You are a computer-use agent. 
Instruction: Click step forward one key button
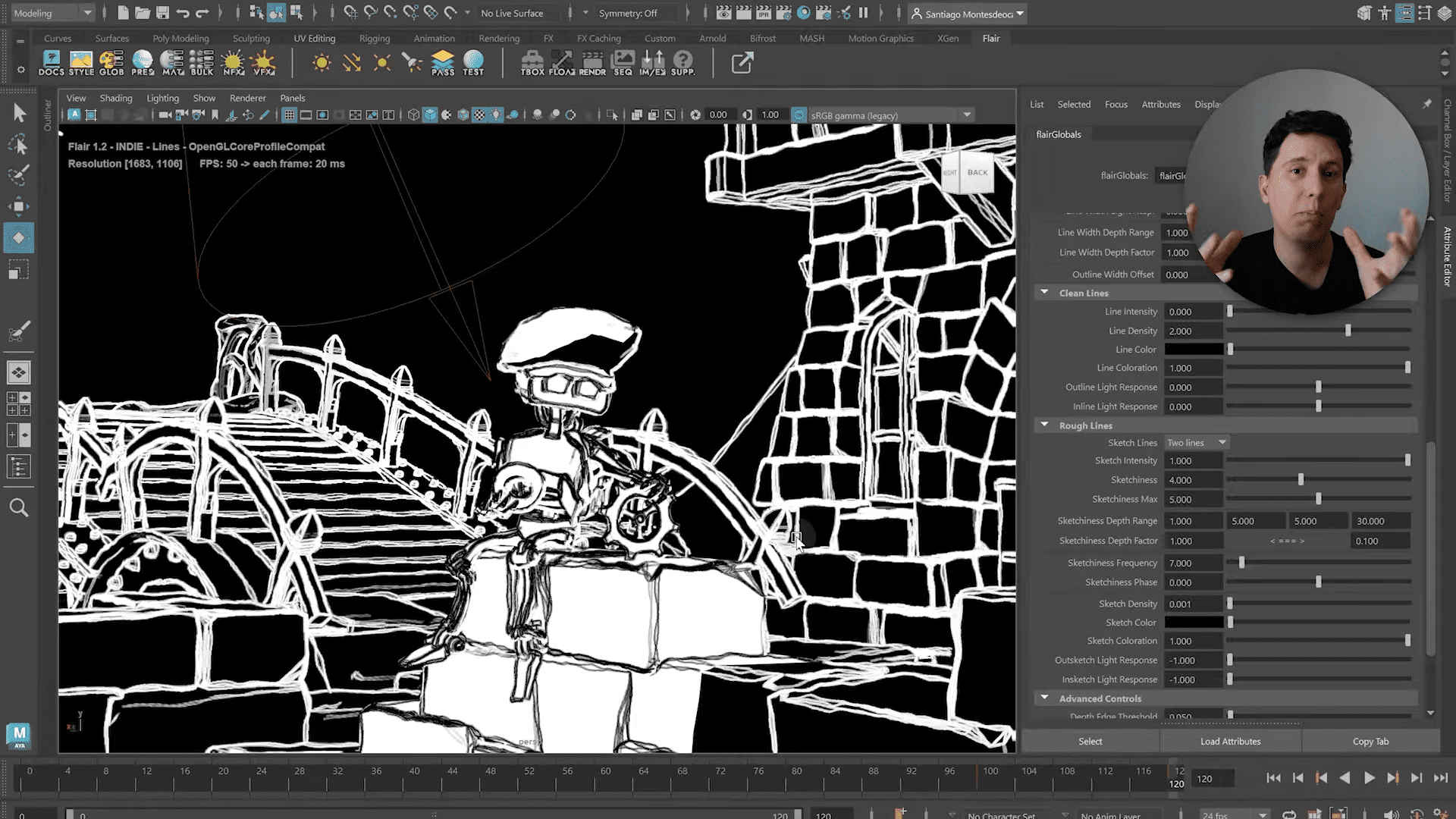(1392, 778)
